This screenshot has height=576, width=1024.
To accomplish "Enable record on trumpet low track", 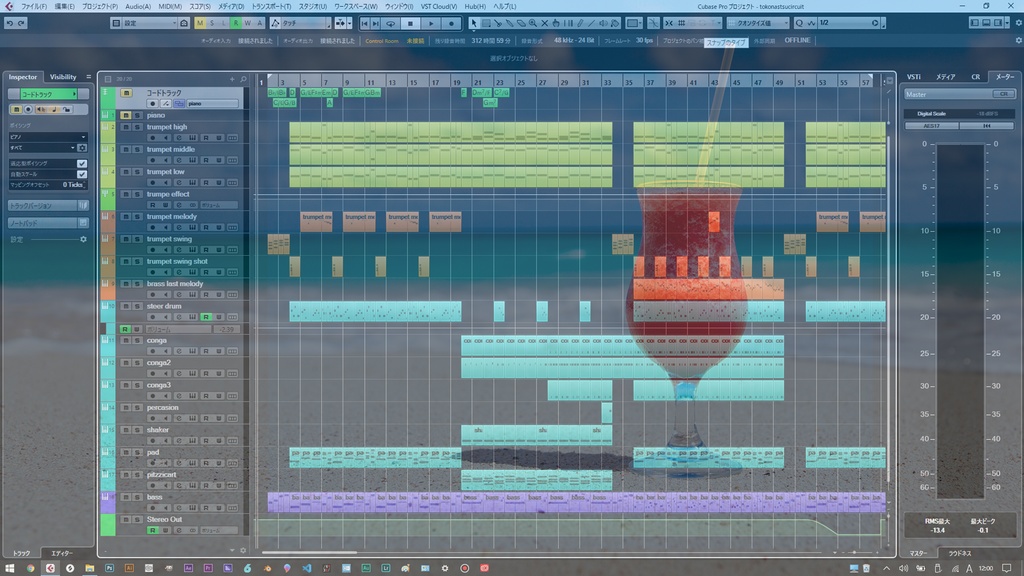I will [x=152, y=183].
